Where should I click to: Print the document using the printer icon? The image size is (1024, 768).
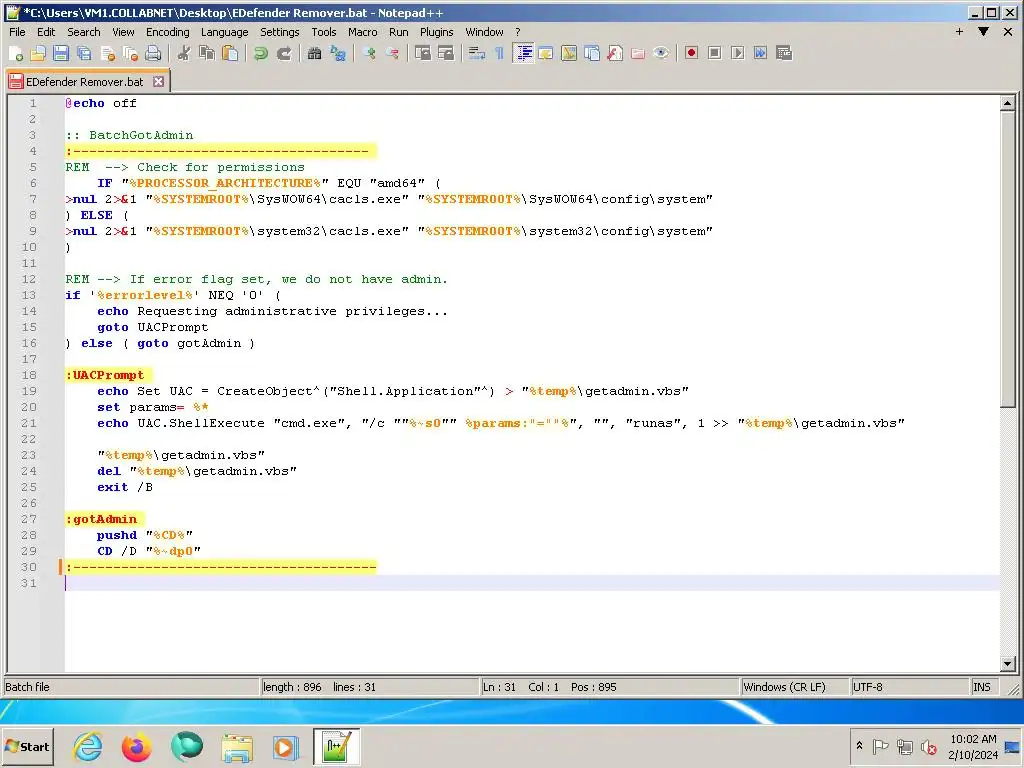153,54
